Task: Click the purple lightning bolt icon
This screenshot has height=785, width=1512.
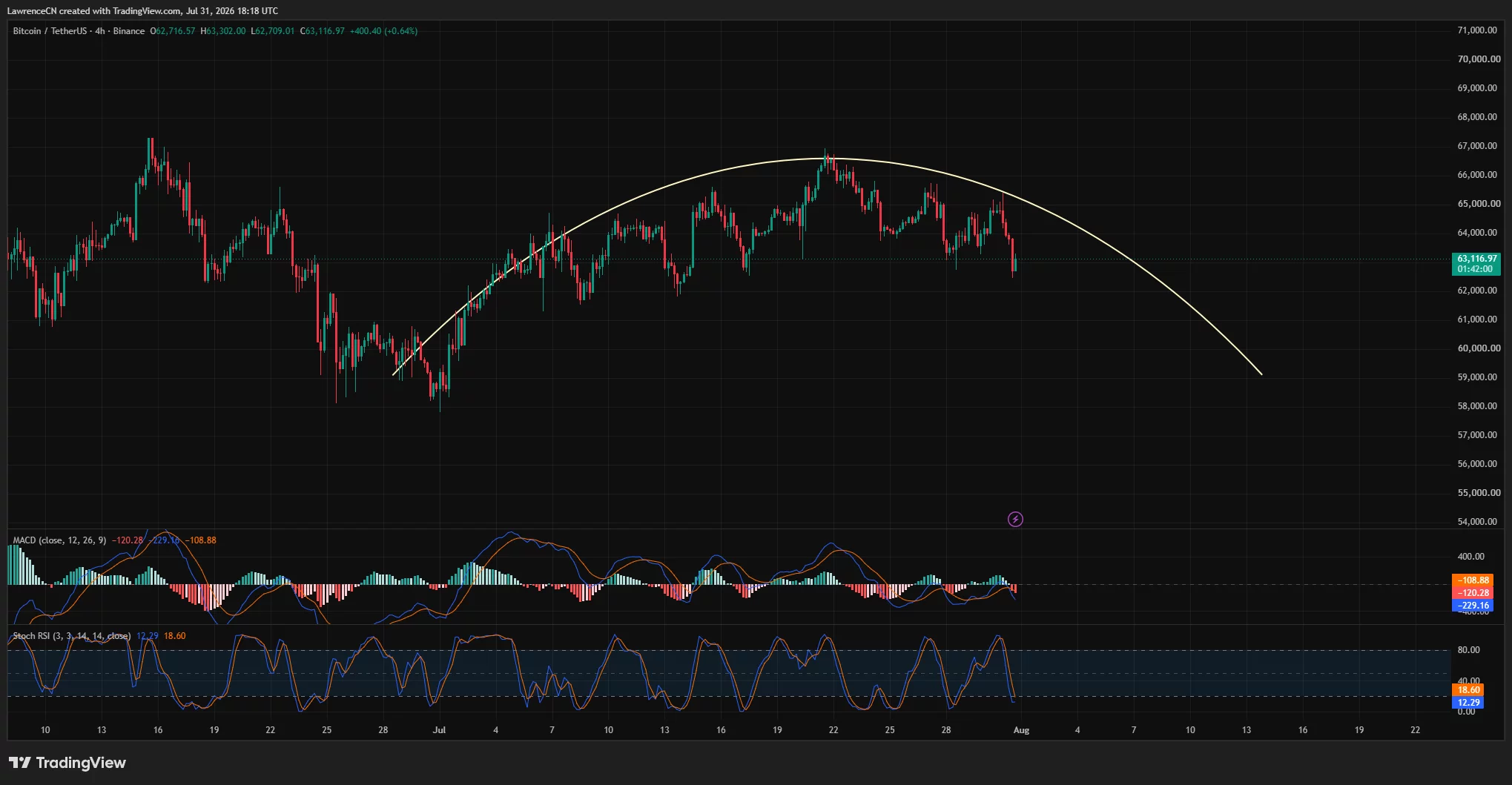Action: pyautogui.click(x=1015, y=520)
